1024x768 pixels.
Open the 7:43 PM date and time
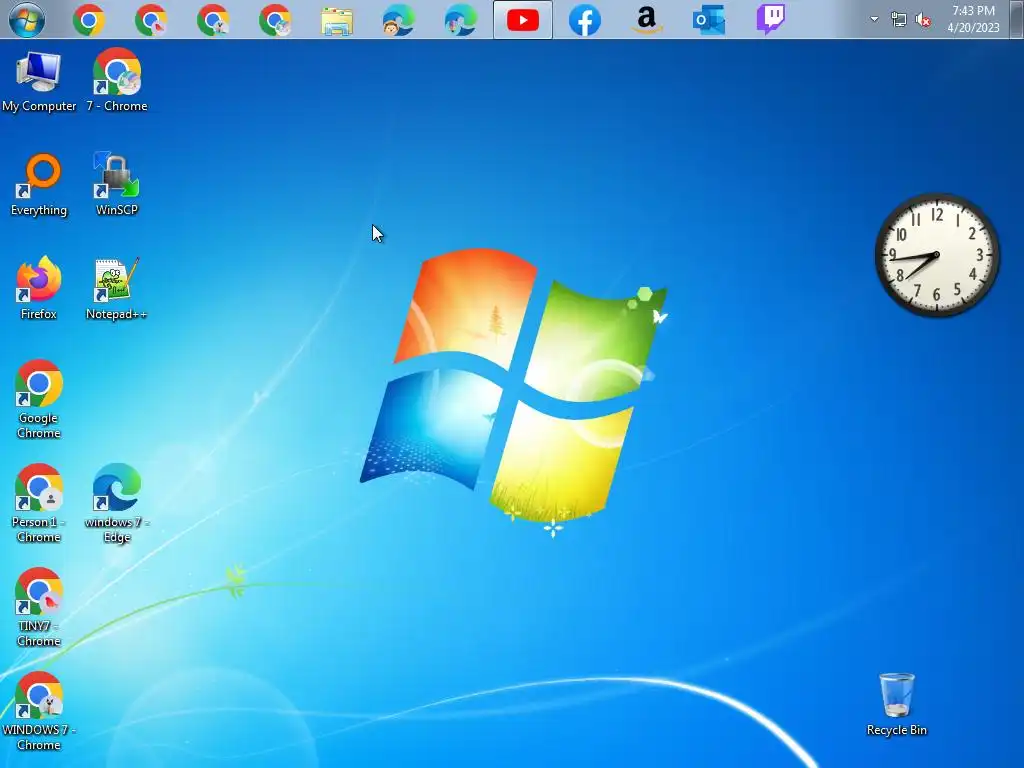(973, 20)
